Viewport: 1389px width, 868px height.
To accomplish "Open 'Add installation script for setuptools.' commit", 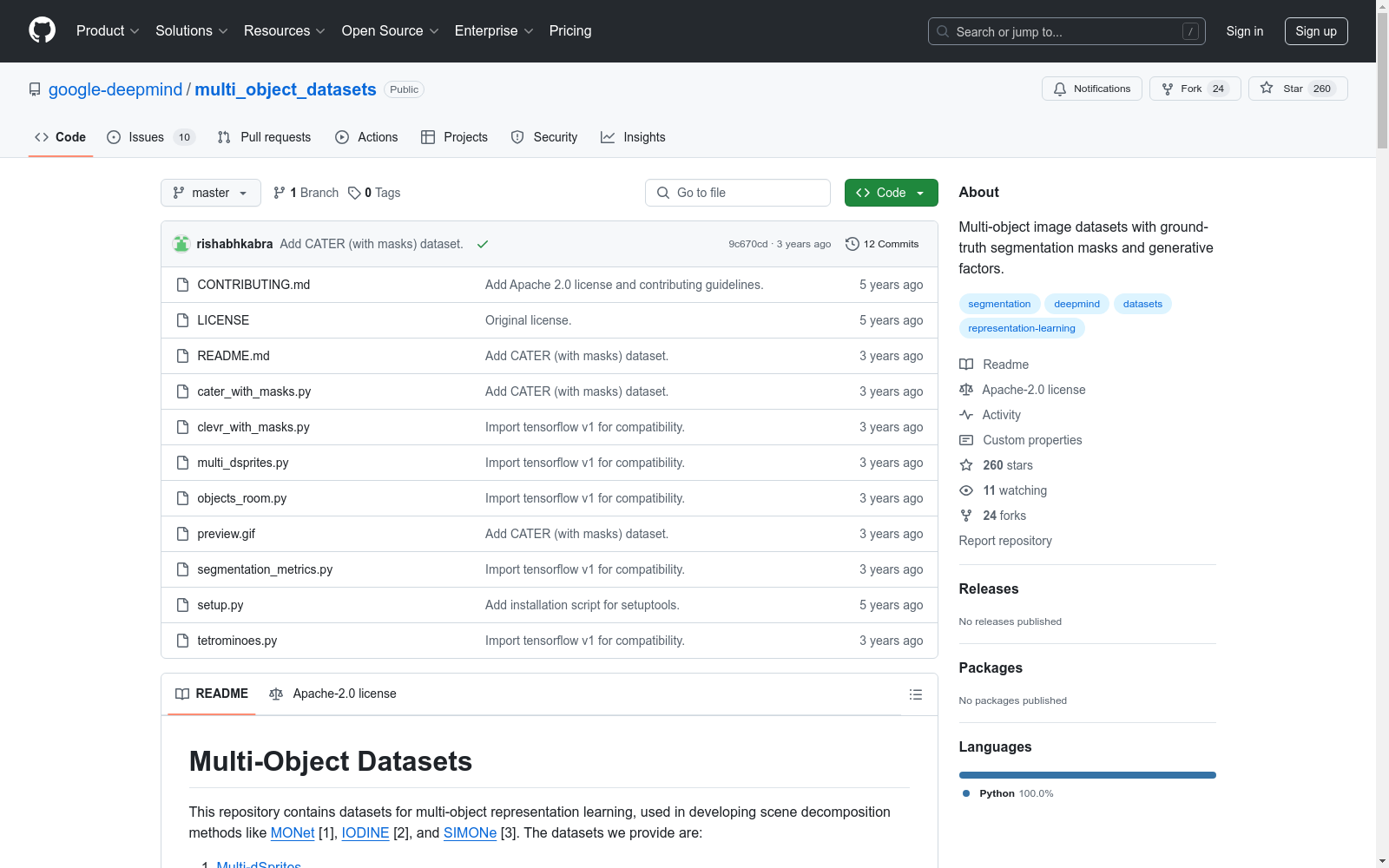I will pyautogui.click(x=583, y=605).
